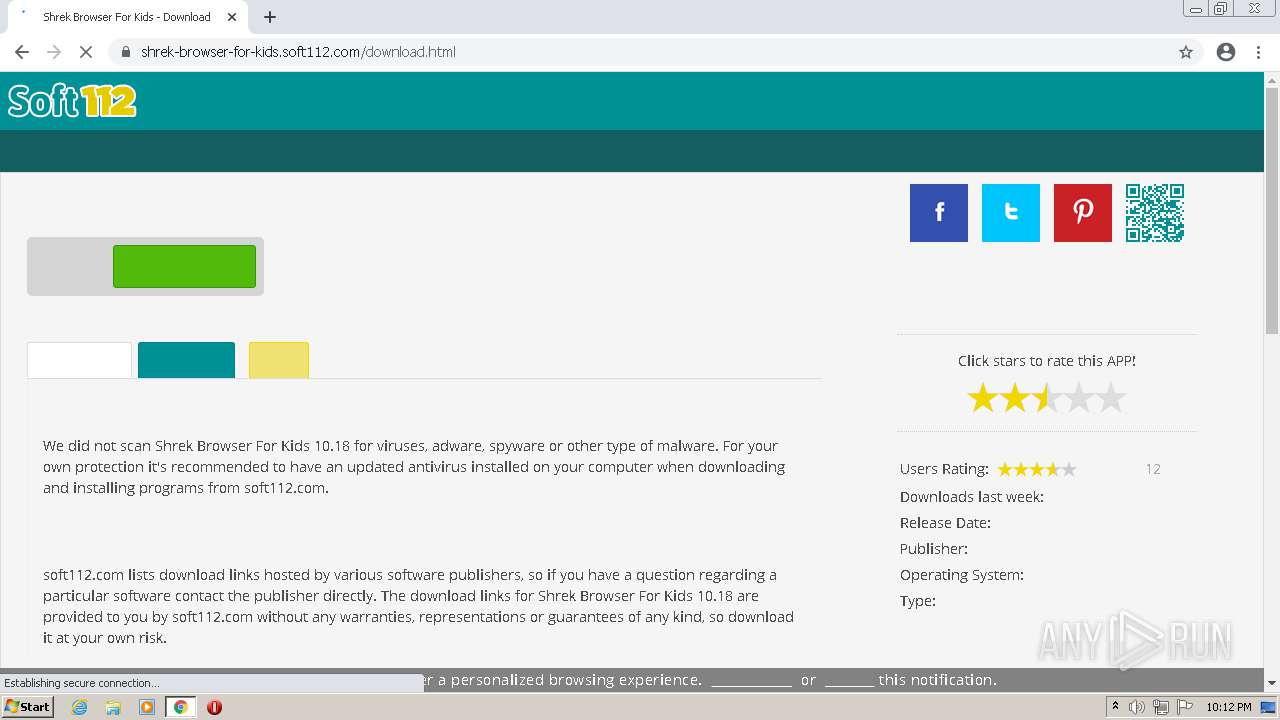1280x720 pixels.
Task: Go forward in browser history
Action: point(54,52)
